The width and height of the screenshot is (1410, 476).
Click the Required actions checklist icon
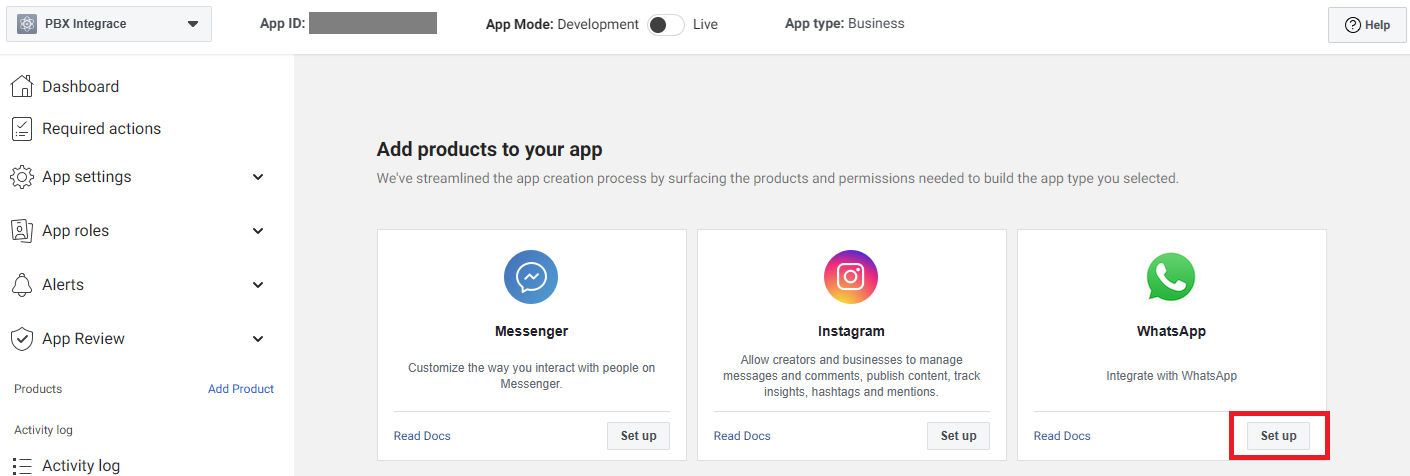point(22,129)
